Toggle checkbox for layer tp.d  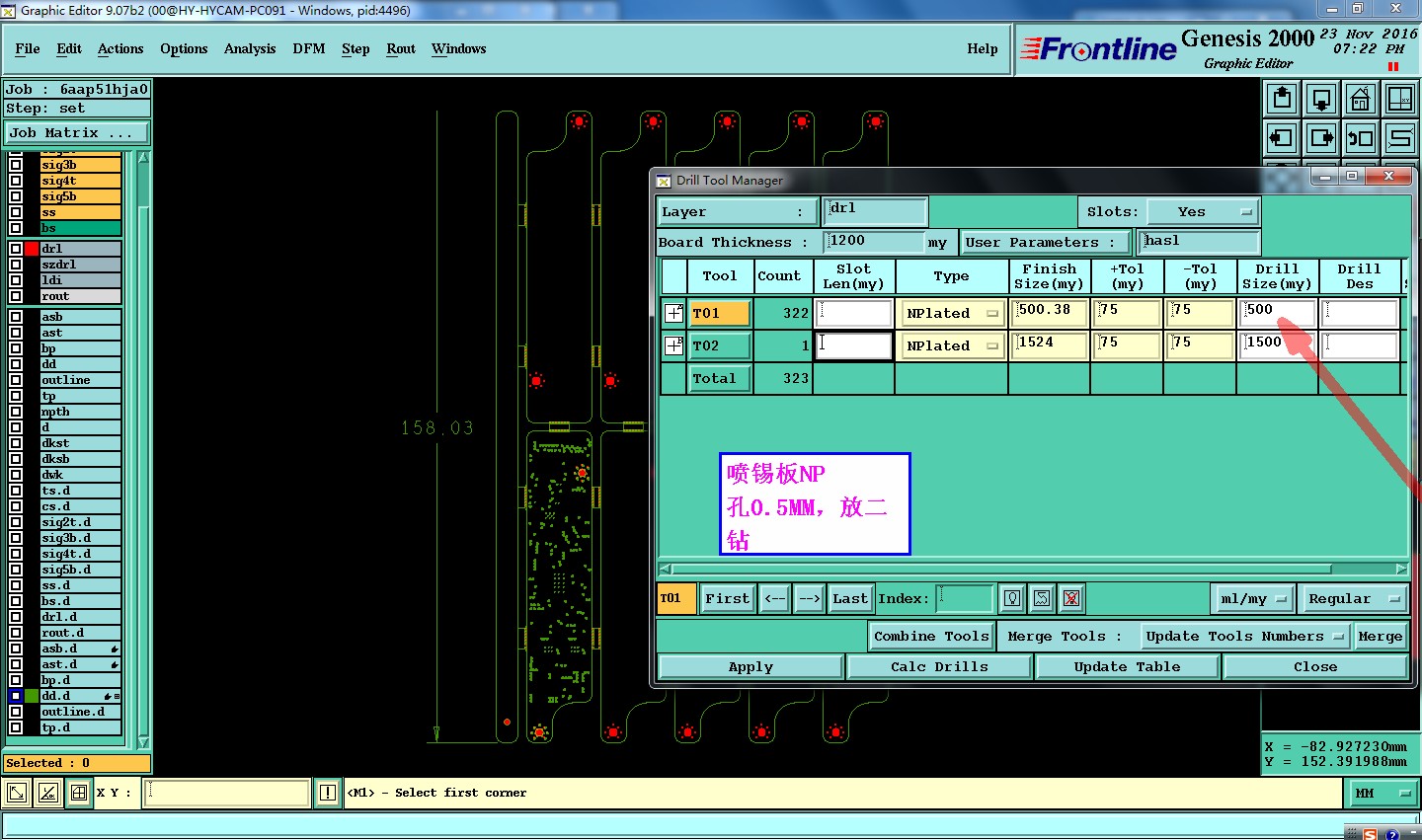pyautogui.click(x=16, y=727)
